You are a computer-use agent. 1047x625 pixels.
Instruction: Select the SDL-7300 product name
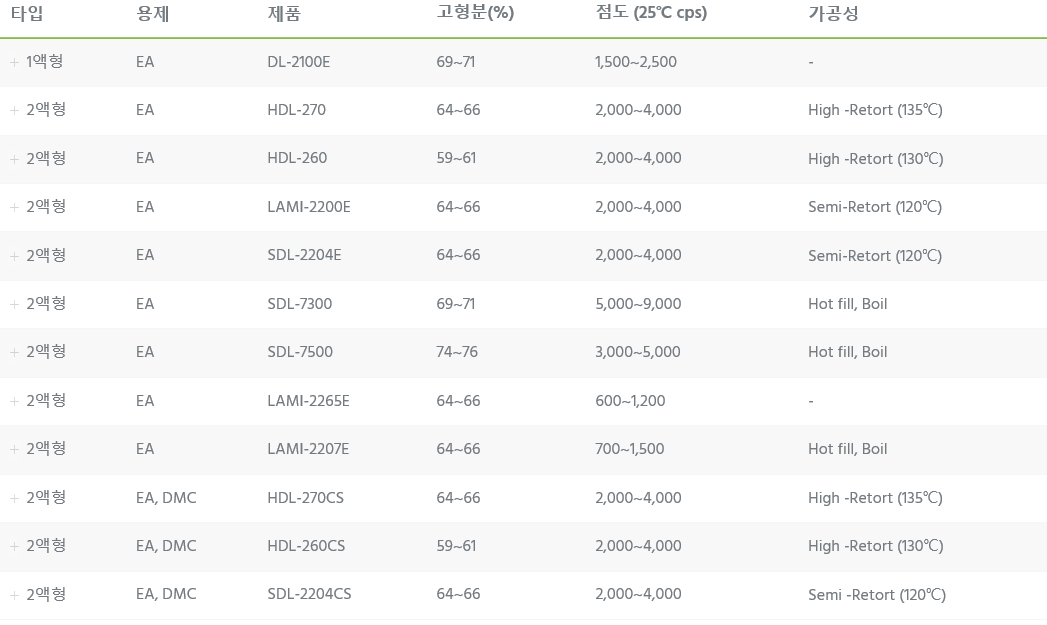pos(299,304)
